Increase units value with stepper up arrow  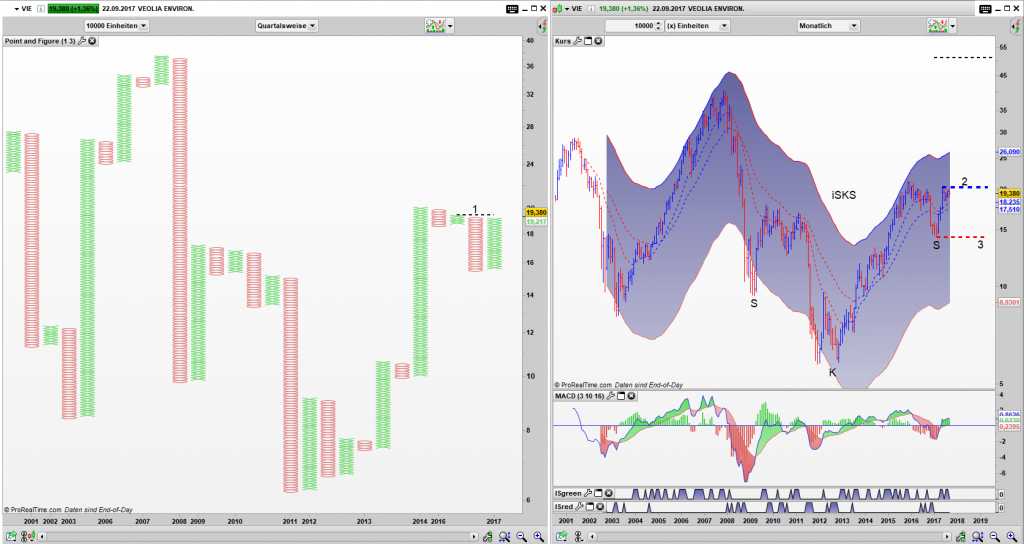(x=658, y=23)
